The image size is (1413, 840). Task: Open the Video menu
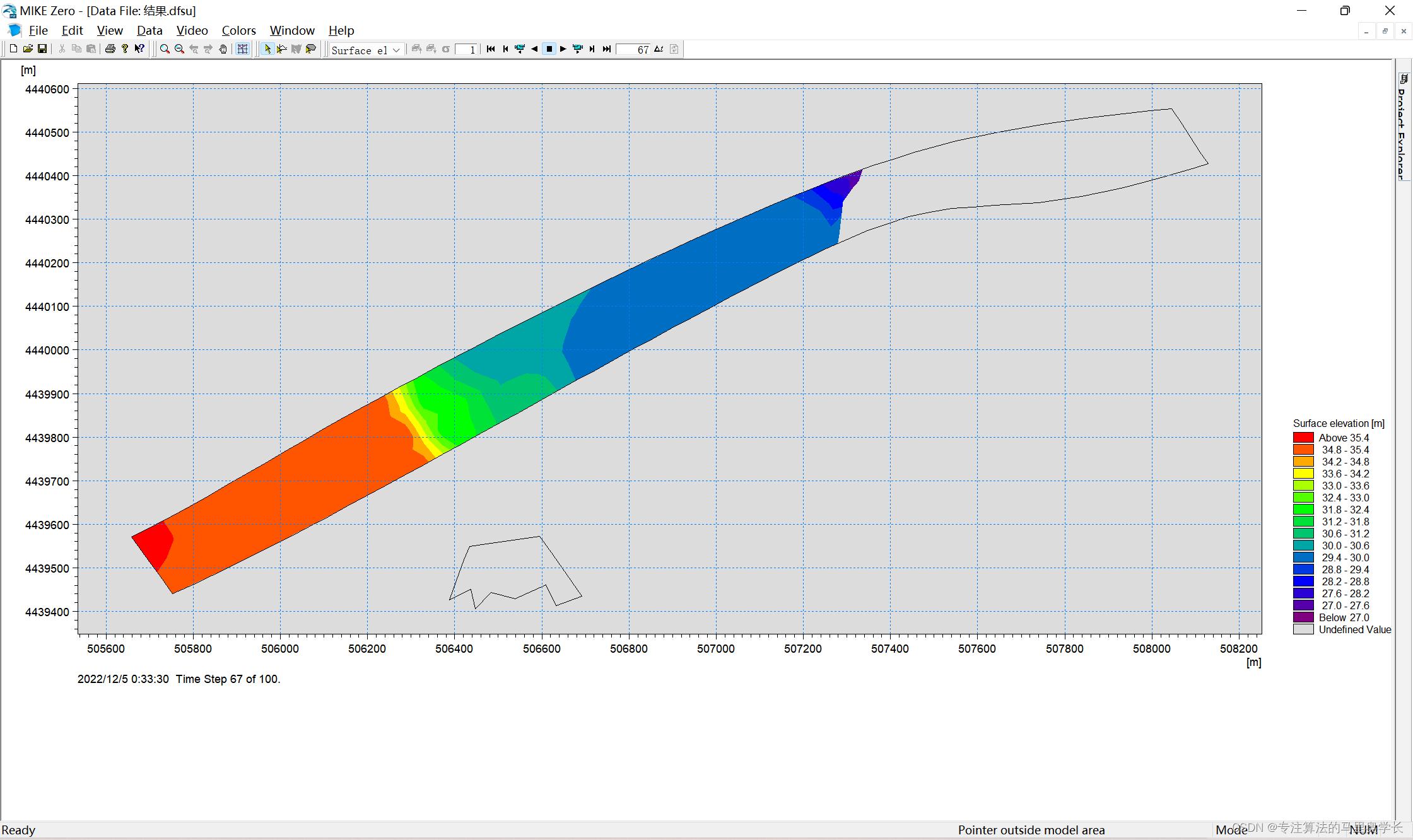192,30
